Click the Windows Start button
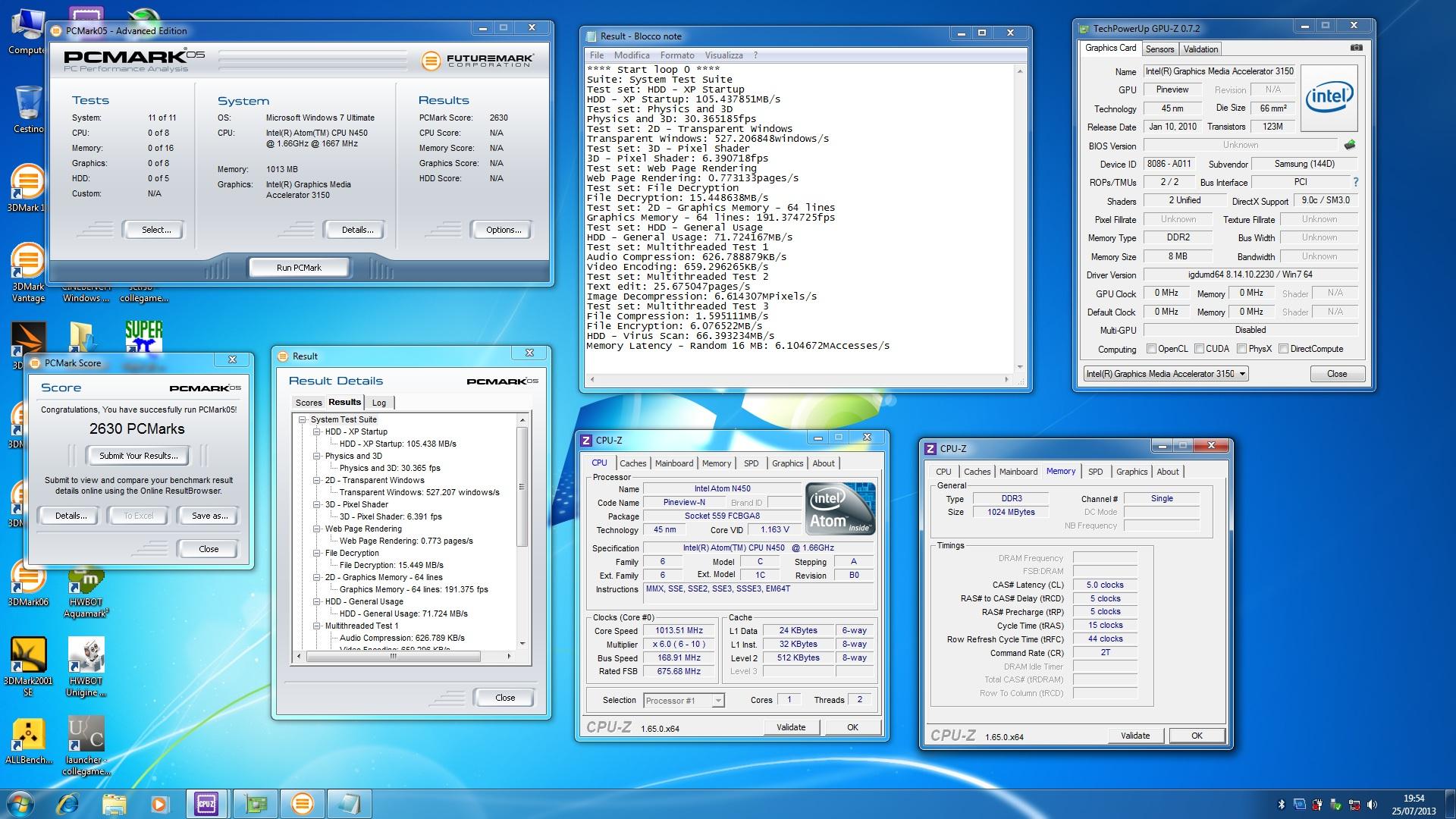This screenshot has width=1456, height=819. click(20, 804)
